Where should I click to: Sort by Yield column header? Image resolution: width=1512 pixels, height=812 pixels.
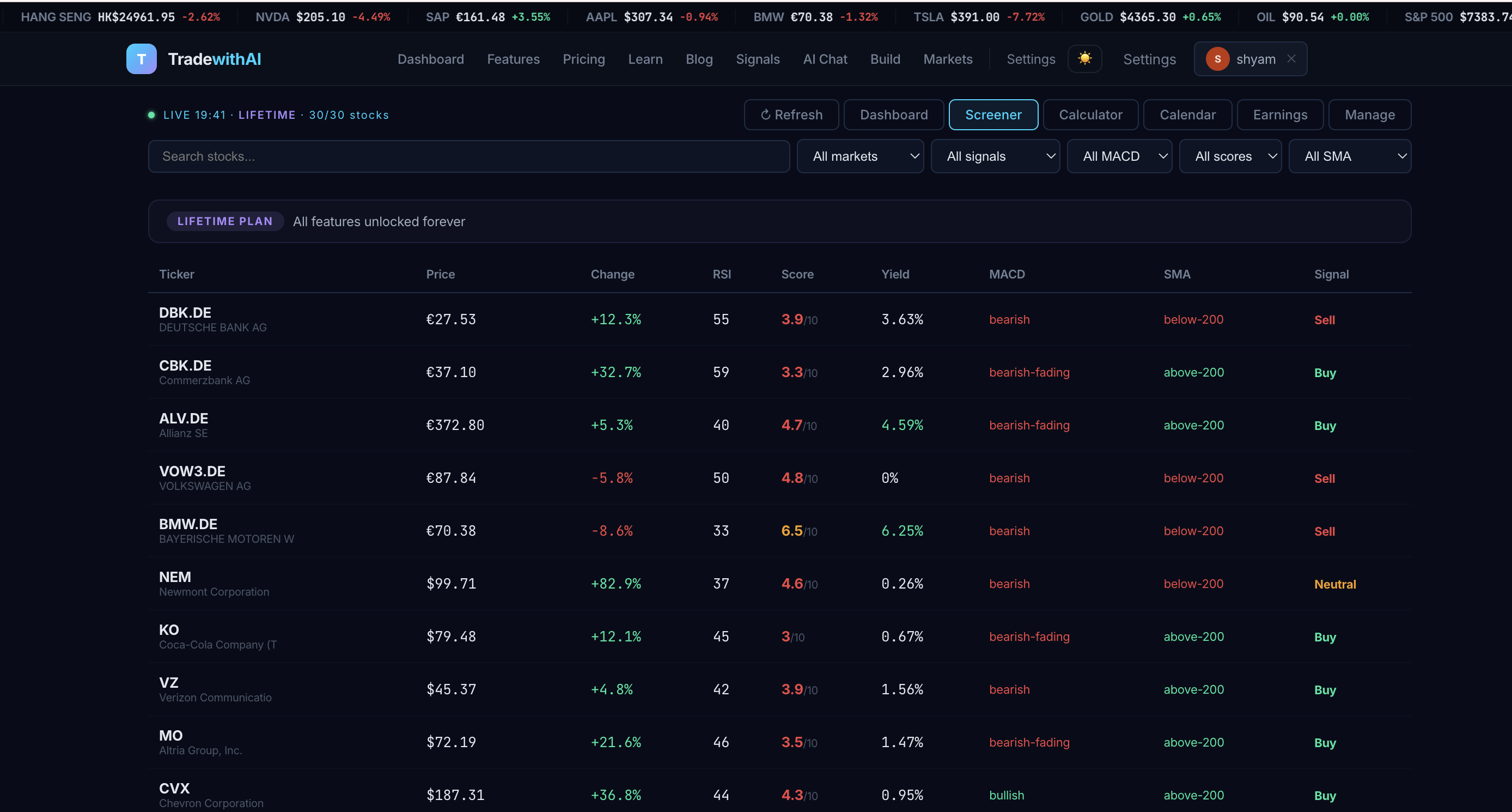click(x=895, y=274)
